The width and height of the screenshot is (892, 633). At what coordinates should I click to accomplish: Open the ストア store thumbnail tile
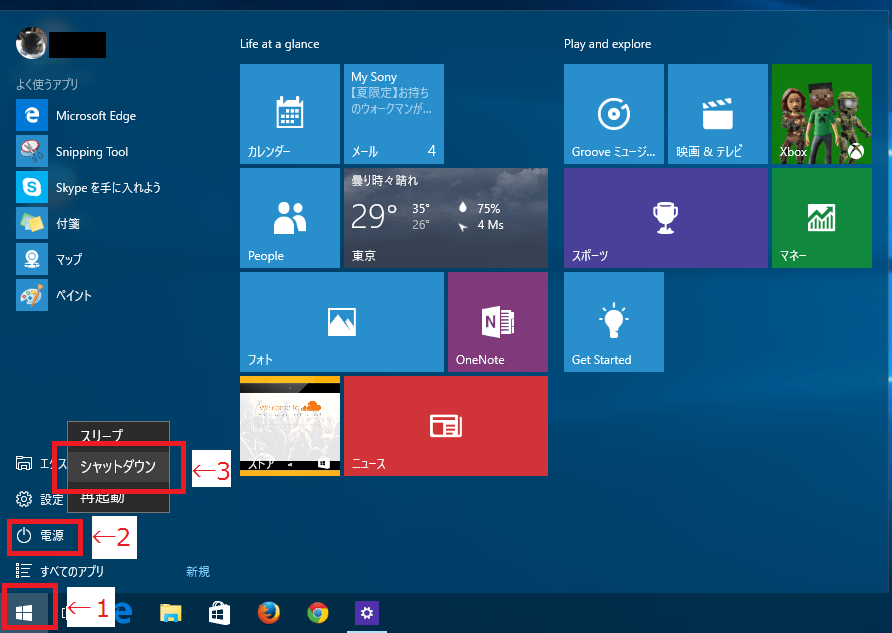(290, 425)
